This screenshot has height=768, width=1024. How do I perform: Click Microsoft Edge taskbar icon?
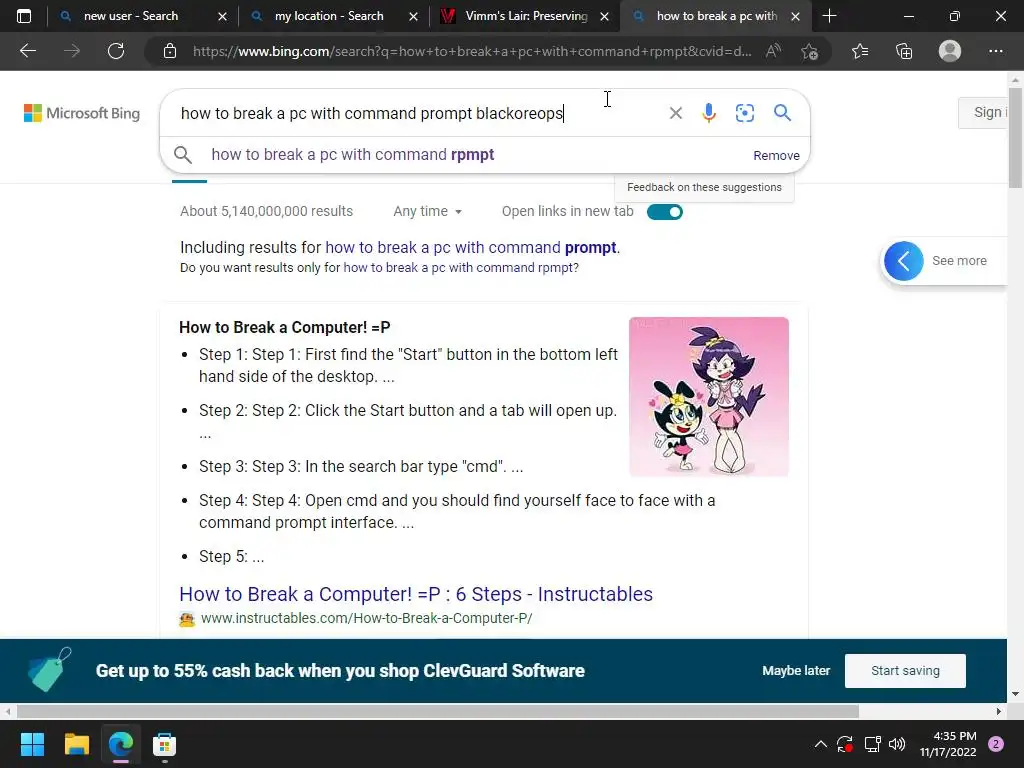[x=121, y=744]
